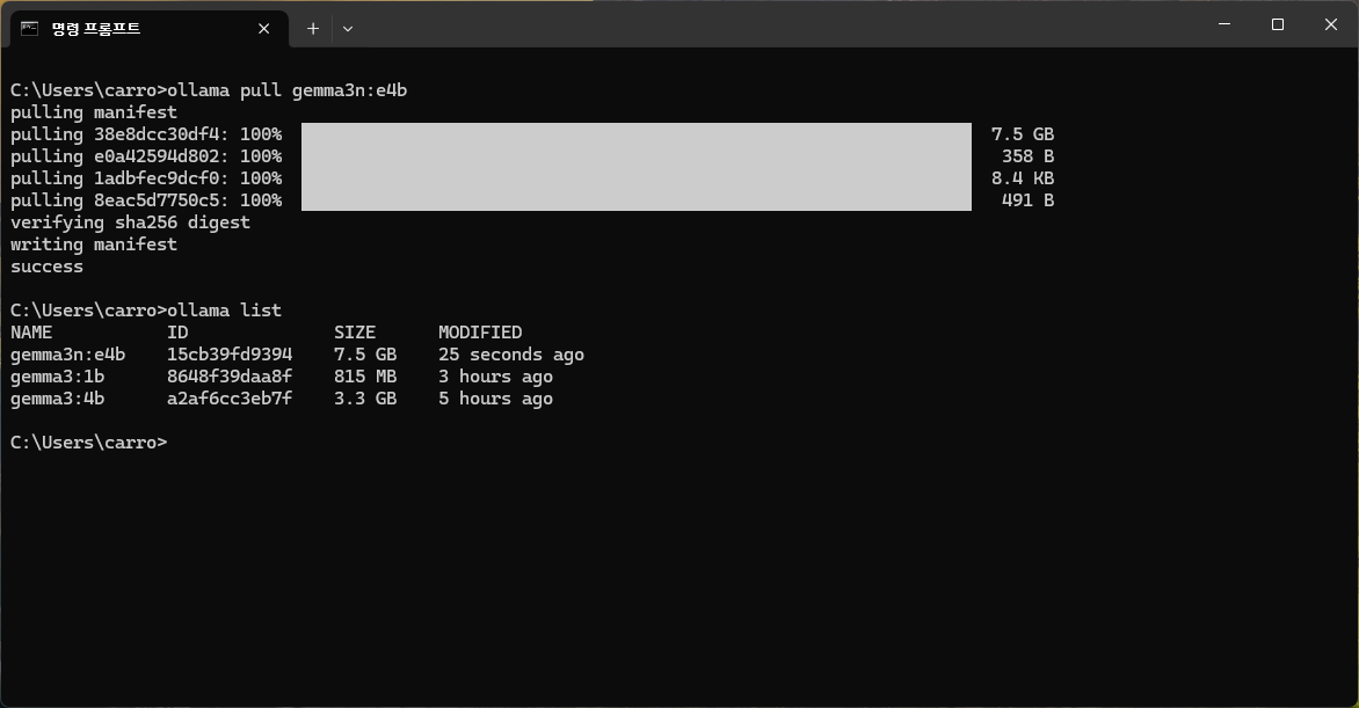Click the 7.5 GB download size value
1359x708 pixels.
point(1022,134)
